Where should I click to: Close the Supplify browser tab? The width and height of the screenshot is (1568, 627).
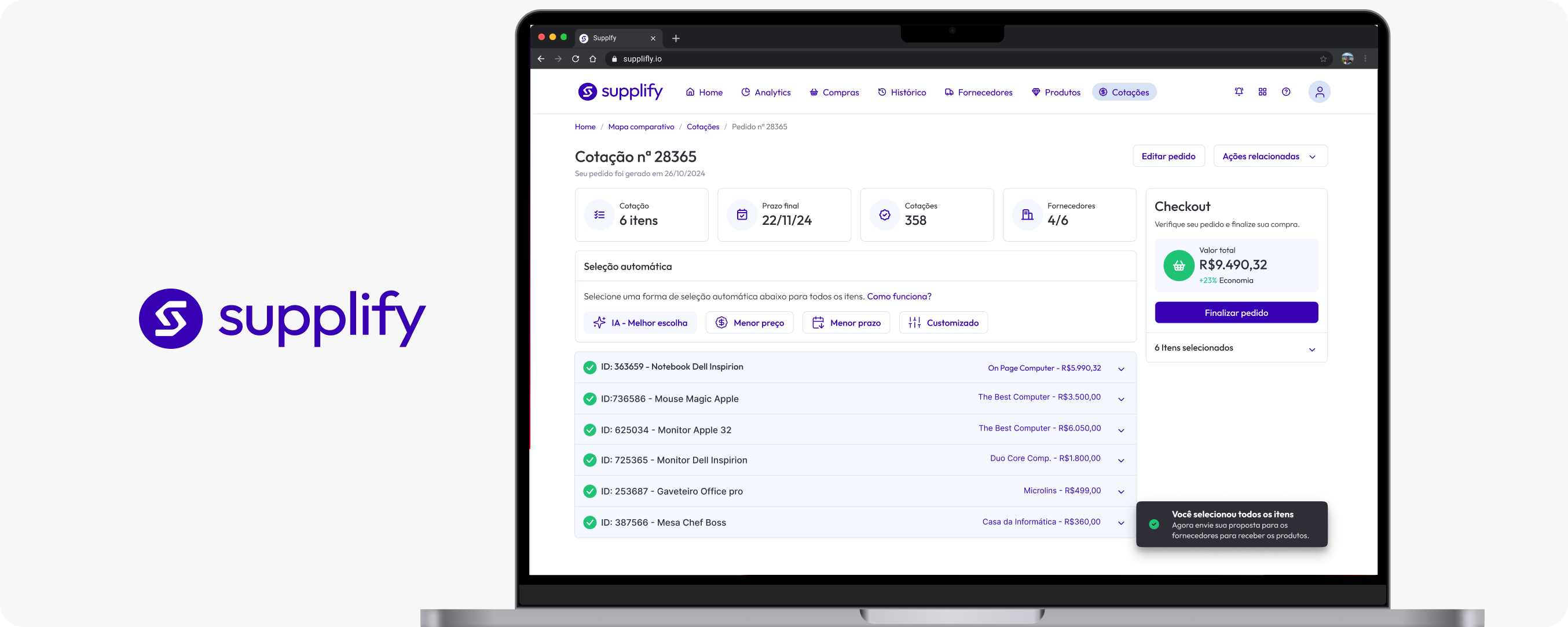653,38
